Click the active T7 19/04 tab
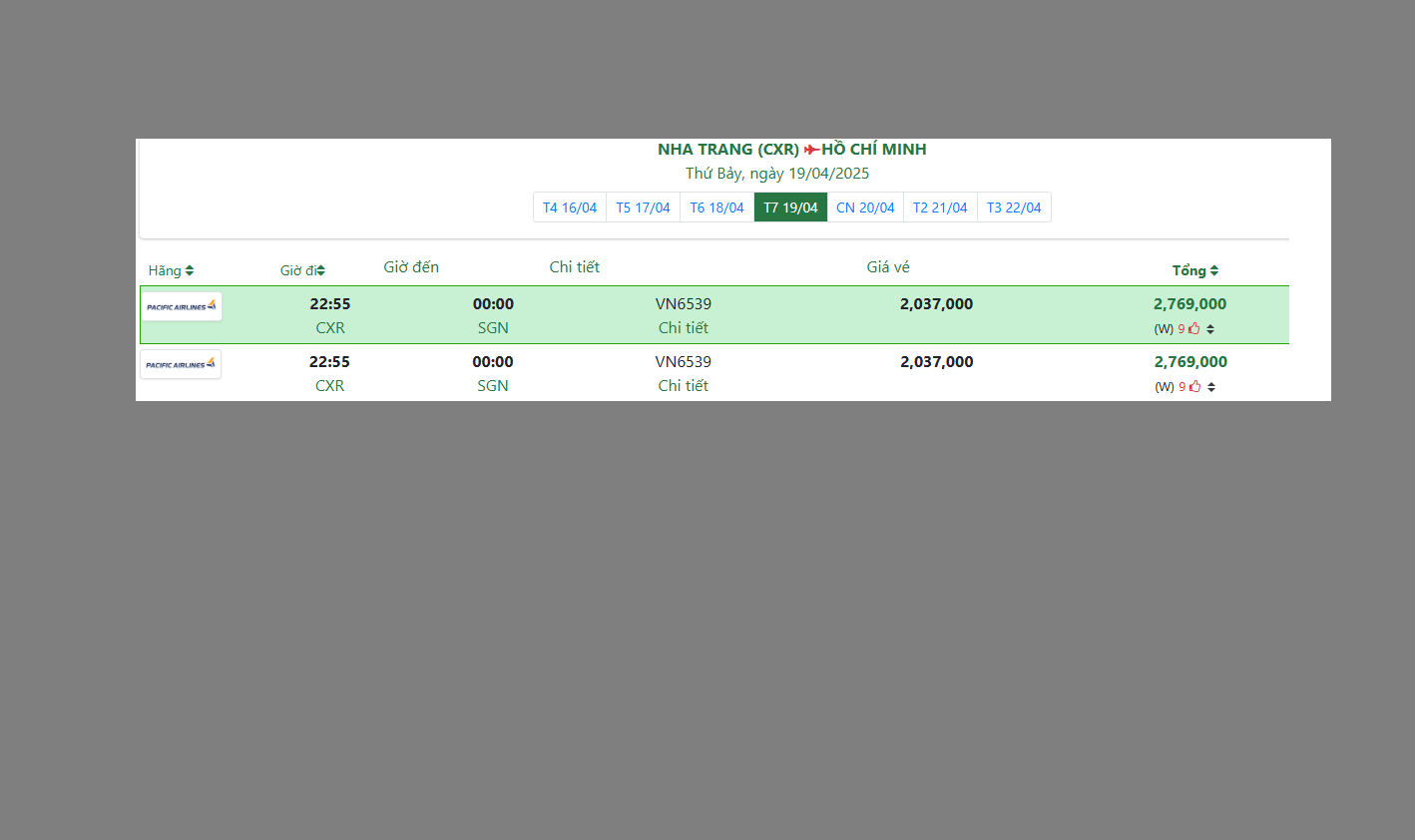 [x=790, y=208]
